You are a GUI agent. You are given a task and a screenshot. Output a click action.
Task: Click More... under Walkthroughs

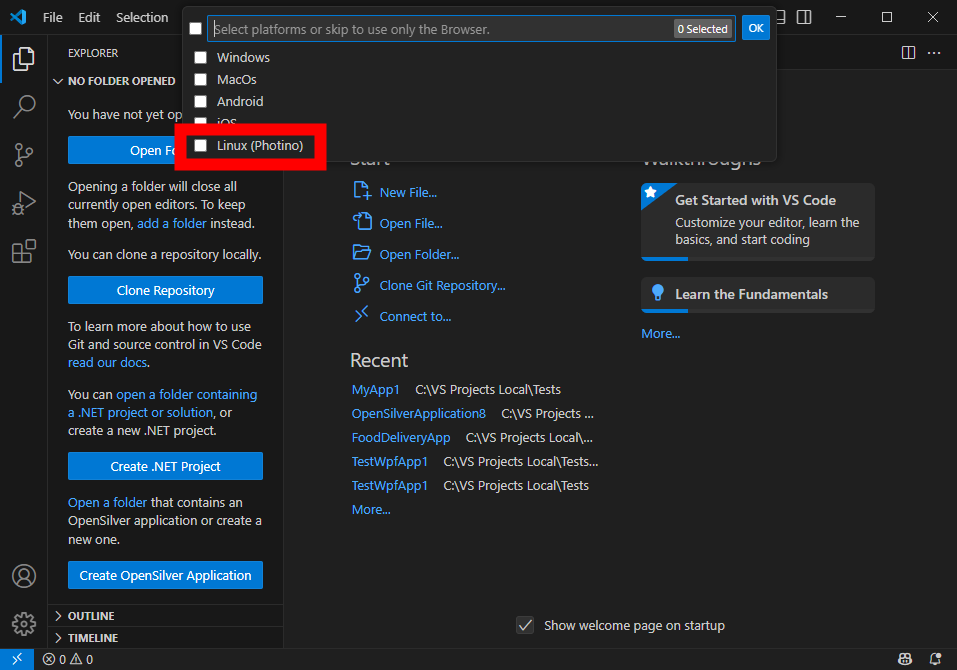click(660, 334)
